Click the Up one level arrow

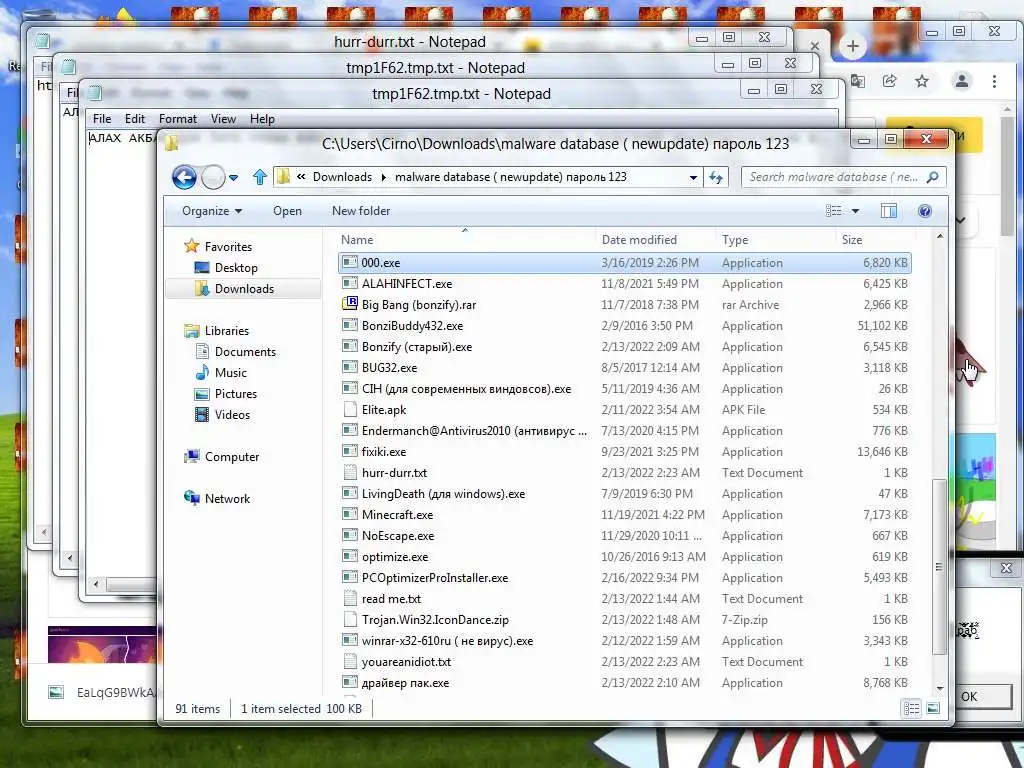pos(260,177)
